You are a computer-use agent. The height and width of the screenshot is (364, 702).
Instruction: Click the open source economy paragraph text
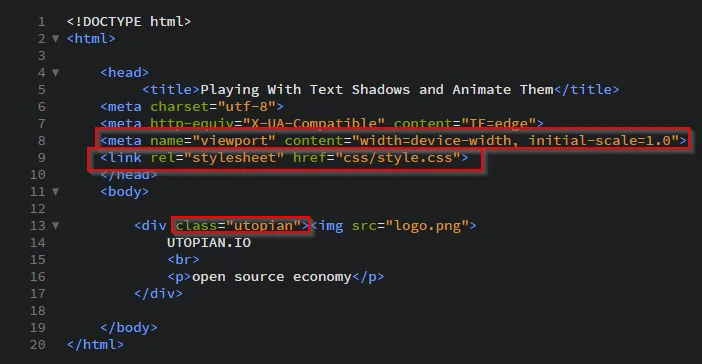[x=271, y=277]
